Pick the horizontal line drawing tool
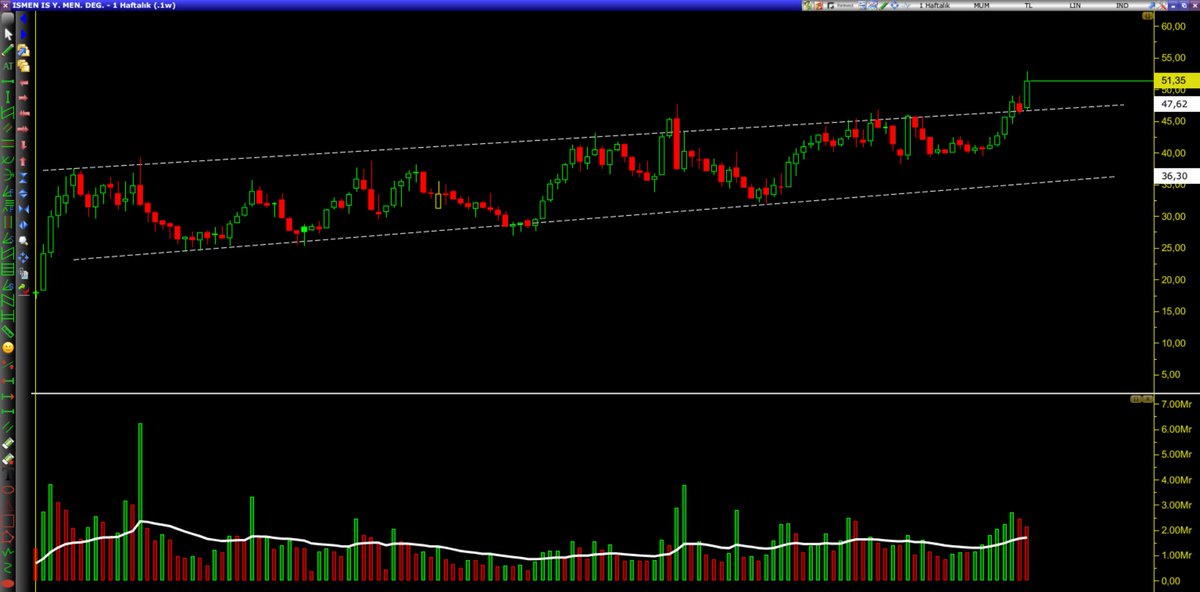The image size is (1200, 592). (x=8, y=81)
